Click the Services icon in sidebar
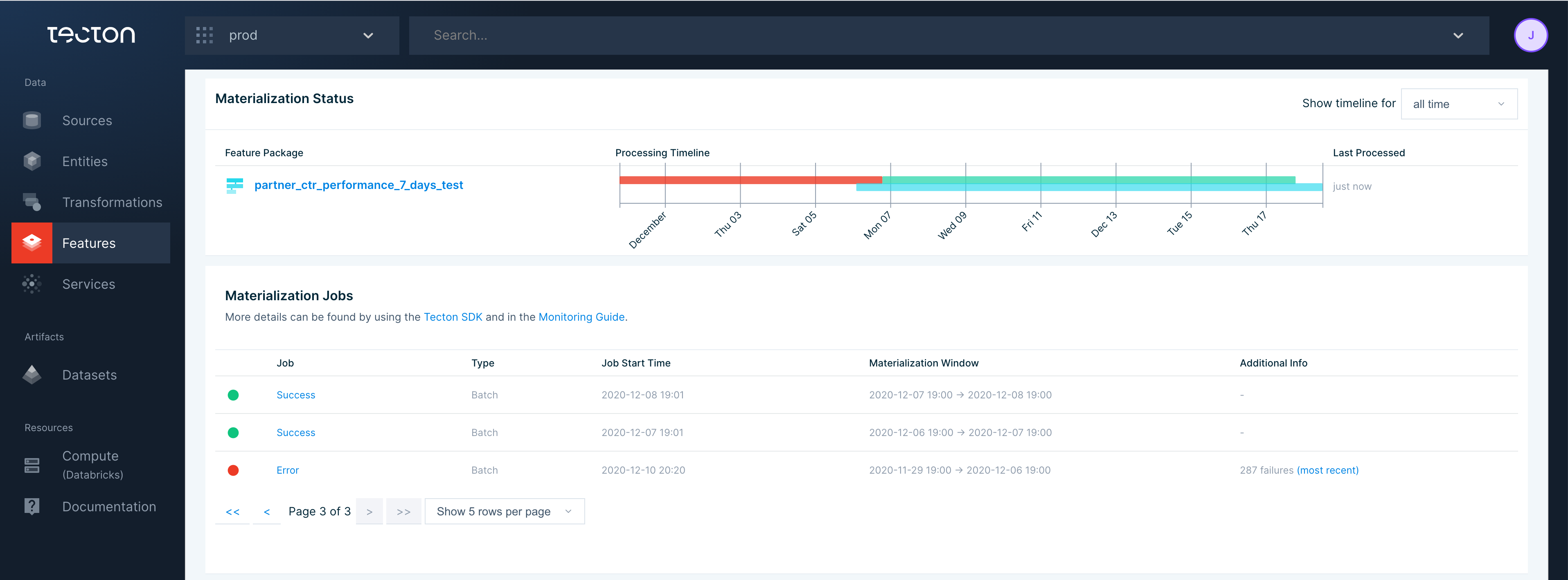This screenshot has width=1568, height=580. (x=31, y=284)
